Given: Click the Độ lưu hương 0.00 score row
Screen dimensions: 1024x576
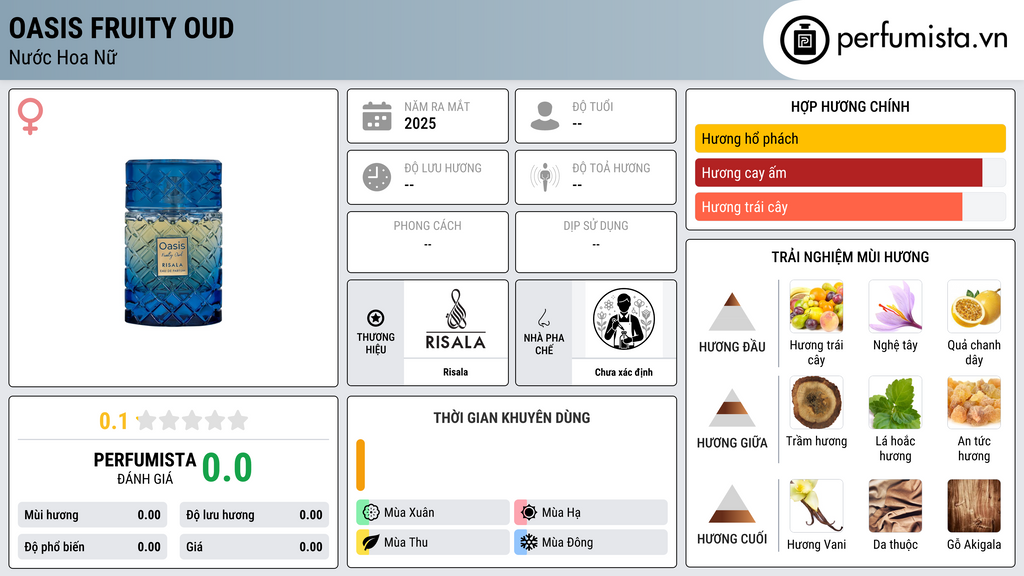Looking at the screenshot, I should (254, 515).
